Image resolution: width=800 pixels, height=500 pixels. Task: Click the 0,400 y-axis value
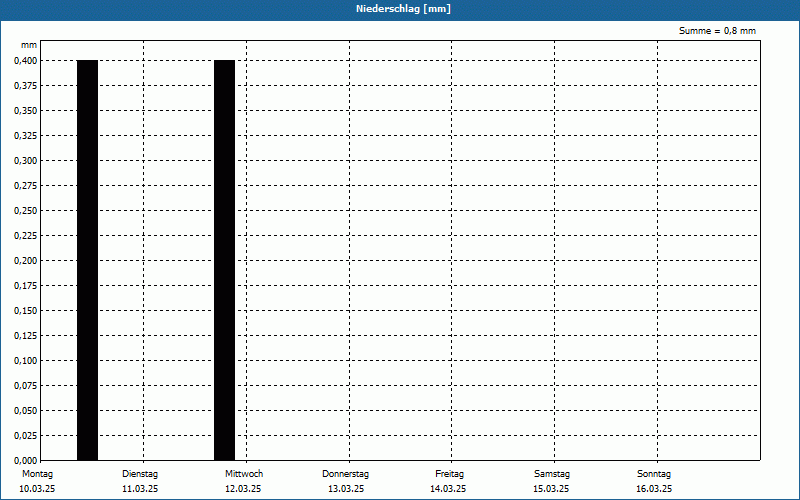26,61
